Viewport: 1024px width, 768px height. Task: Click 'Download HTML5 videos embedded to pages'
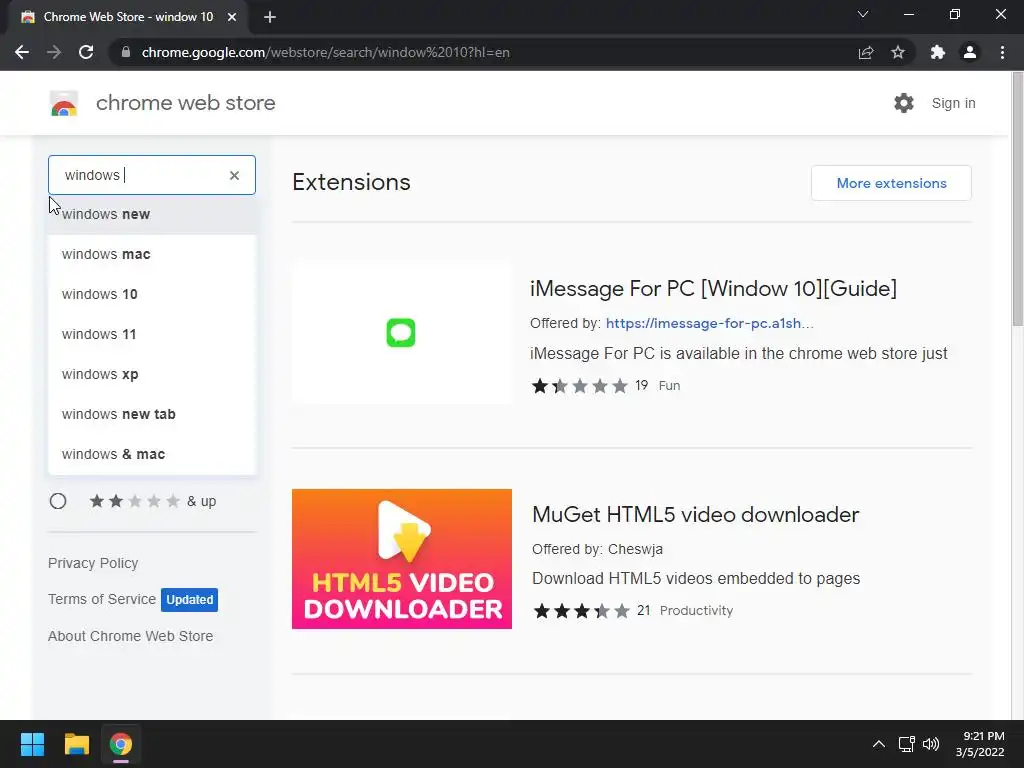pyautogui.click(x=696, y=579)
